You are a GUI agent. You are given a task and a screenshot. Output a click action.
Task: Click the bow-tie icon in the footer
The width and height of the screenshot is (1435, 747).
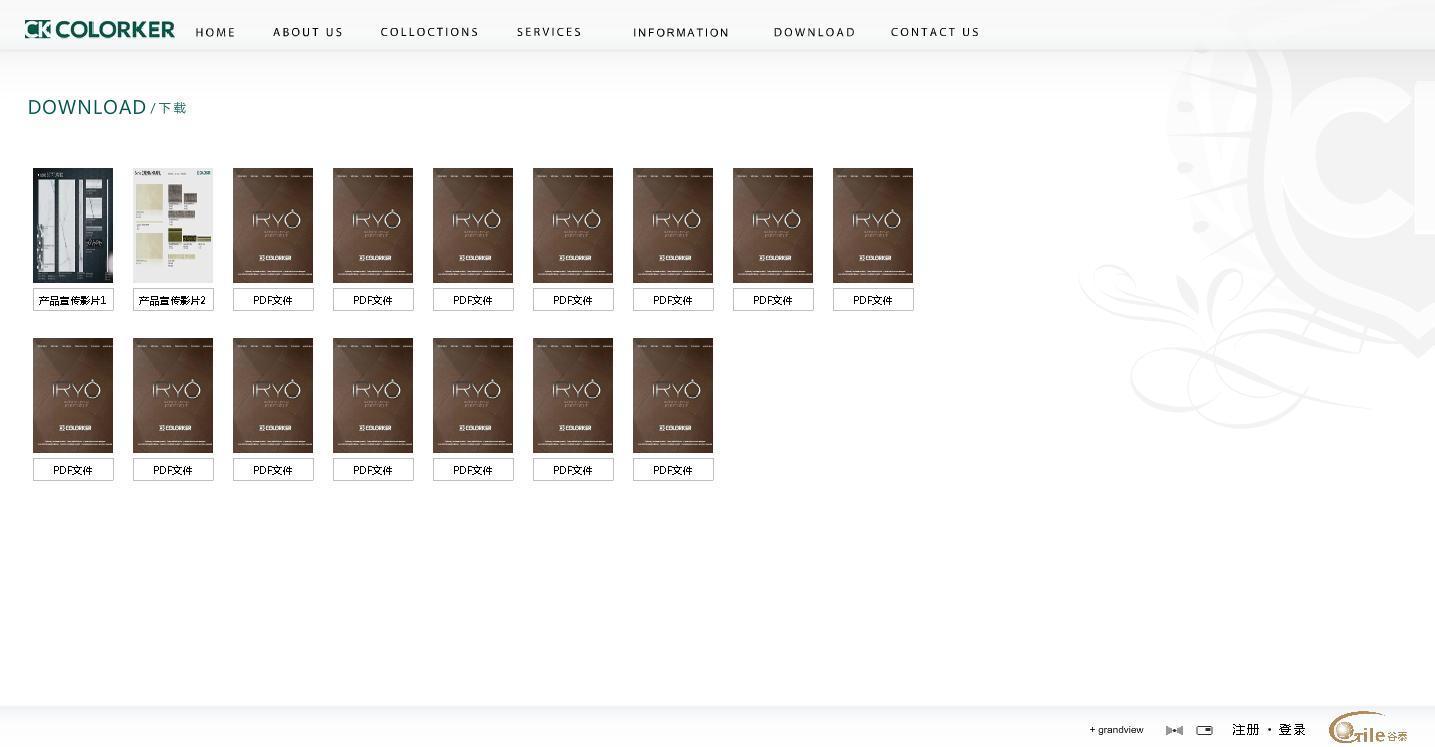1174,730
